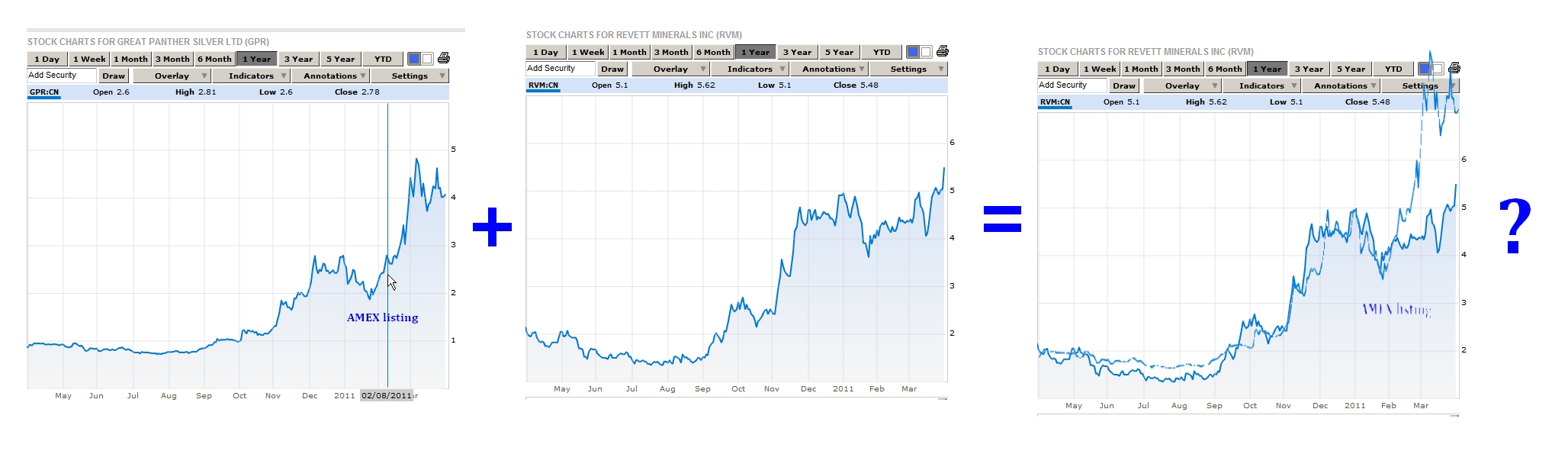
Task: Set standalone RVM chart to 1 Month
Action: pyautogui.click(x=630, y=52)
